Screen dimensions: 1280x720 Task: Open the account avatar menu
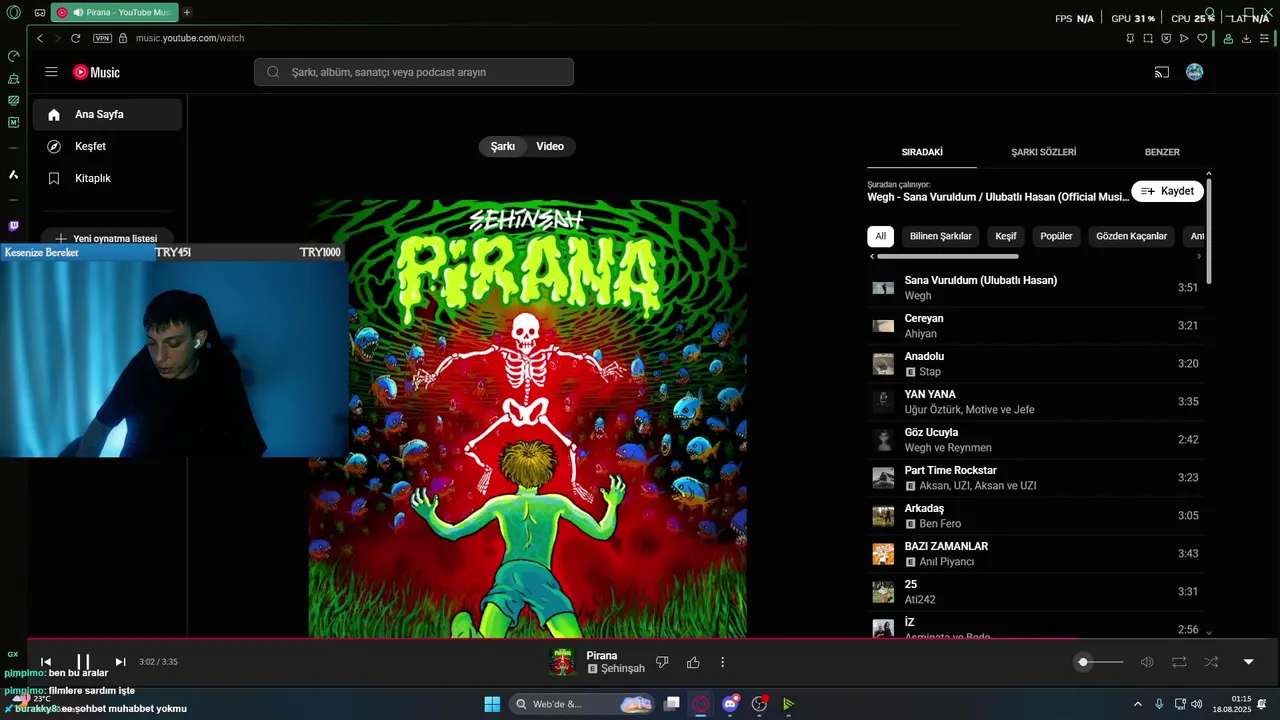pyautogui.click(x=1194, y=72)
